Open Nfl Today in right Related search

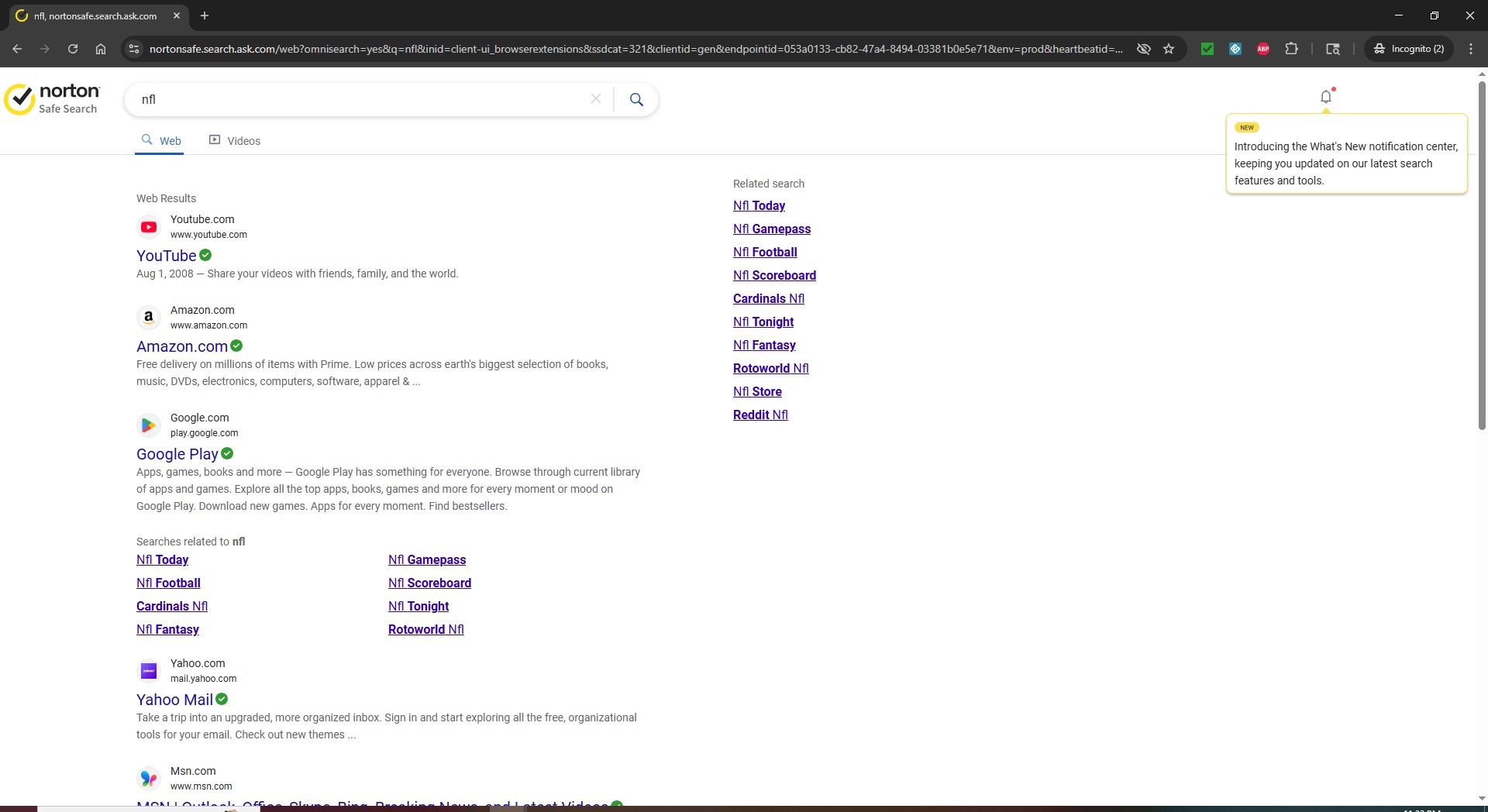click(x=759, y=205)
